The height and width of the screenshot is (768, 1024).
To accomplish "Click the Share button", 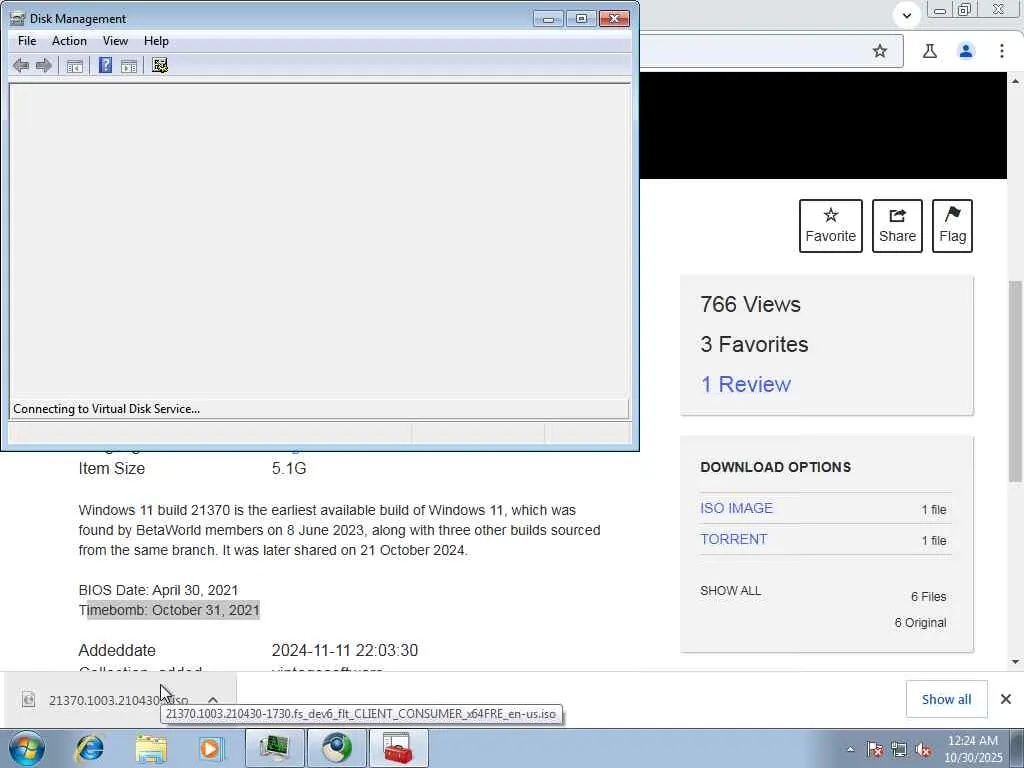I will click(897, 226).
